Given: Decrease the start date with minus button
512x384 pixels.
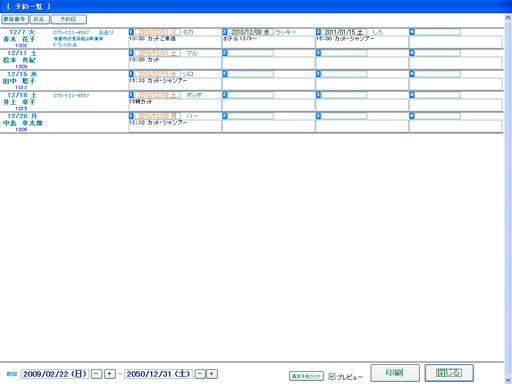Looking at the screenshot, I should click(x=97, y=374).
